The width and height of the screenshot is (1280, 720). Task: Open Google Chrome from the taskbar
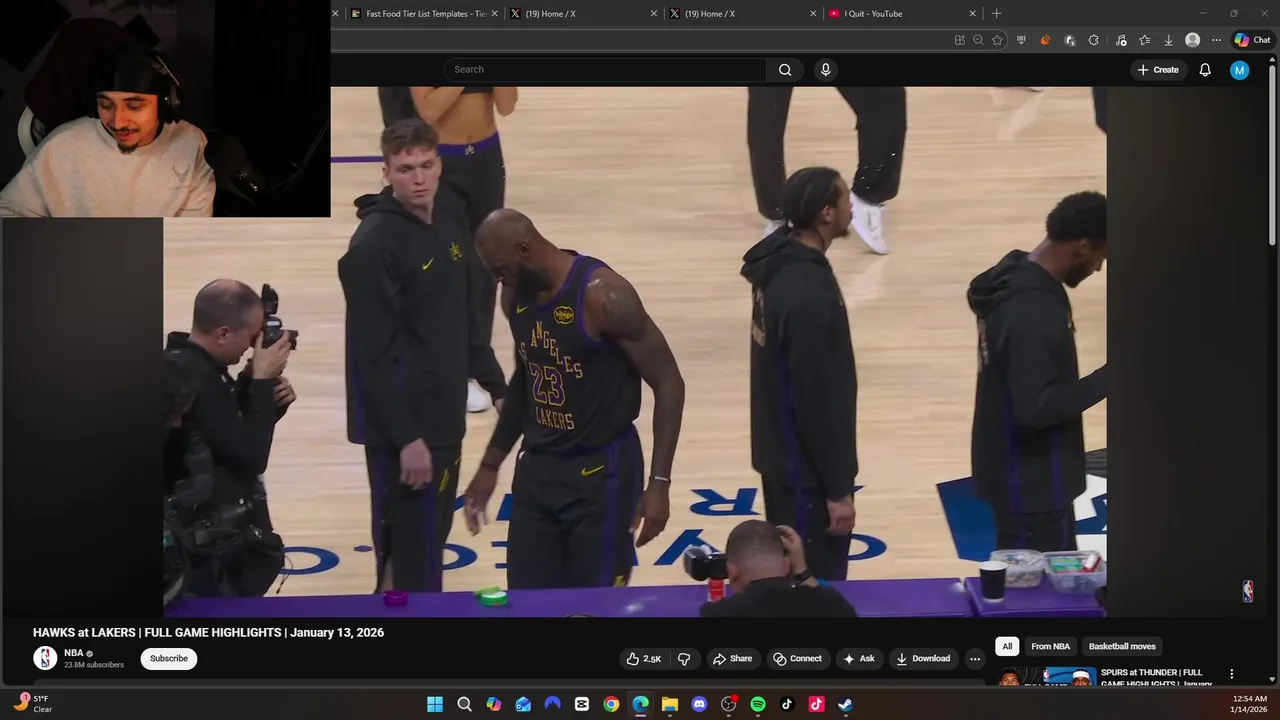click(x=611, y=704)
